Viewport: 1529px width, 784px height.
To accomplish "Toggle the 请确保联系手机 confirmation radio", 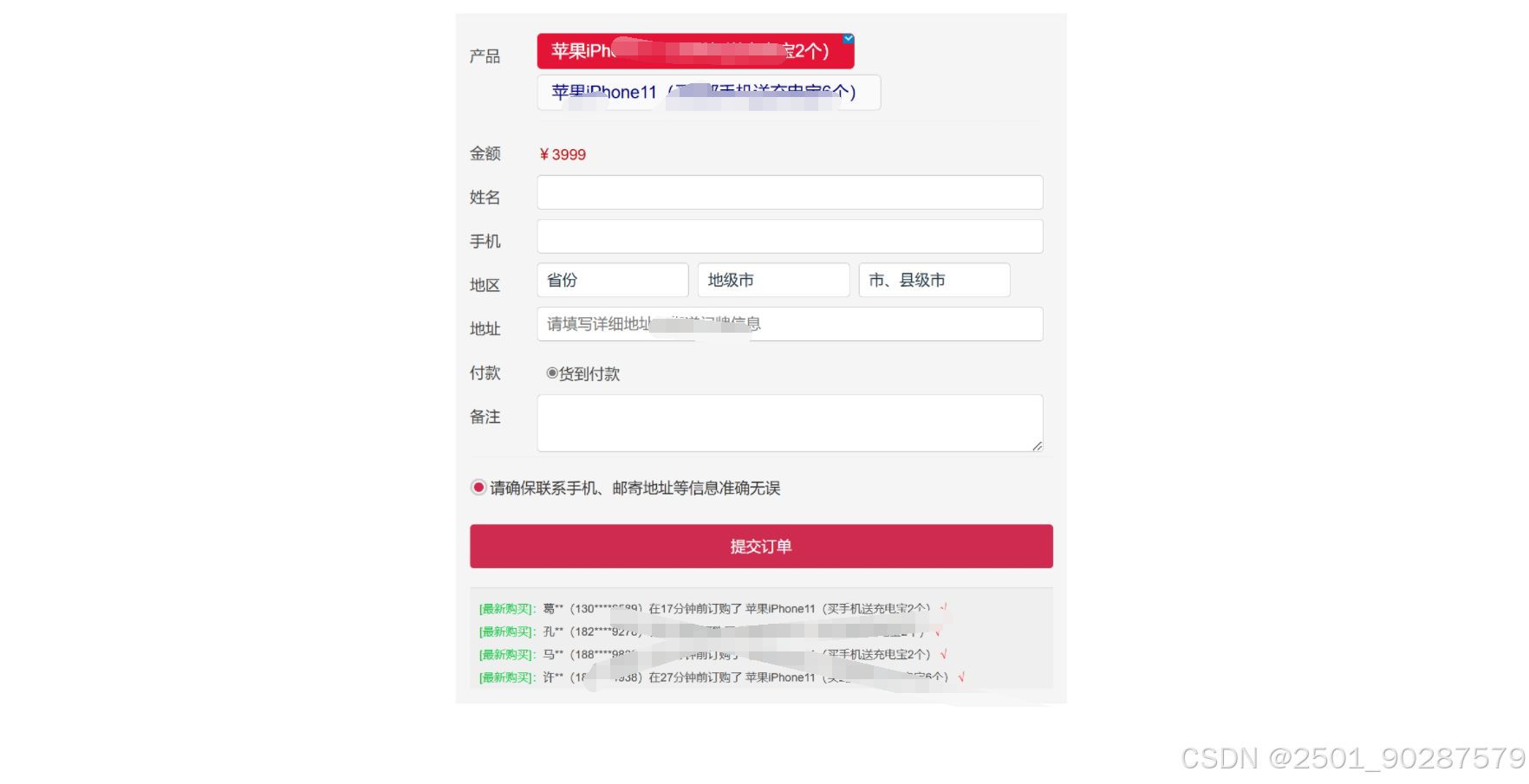I will [x=478, y=487].
